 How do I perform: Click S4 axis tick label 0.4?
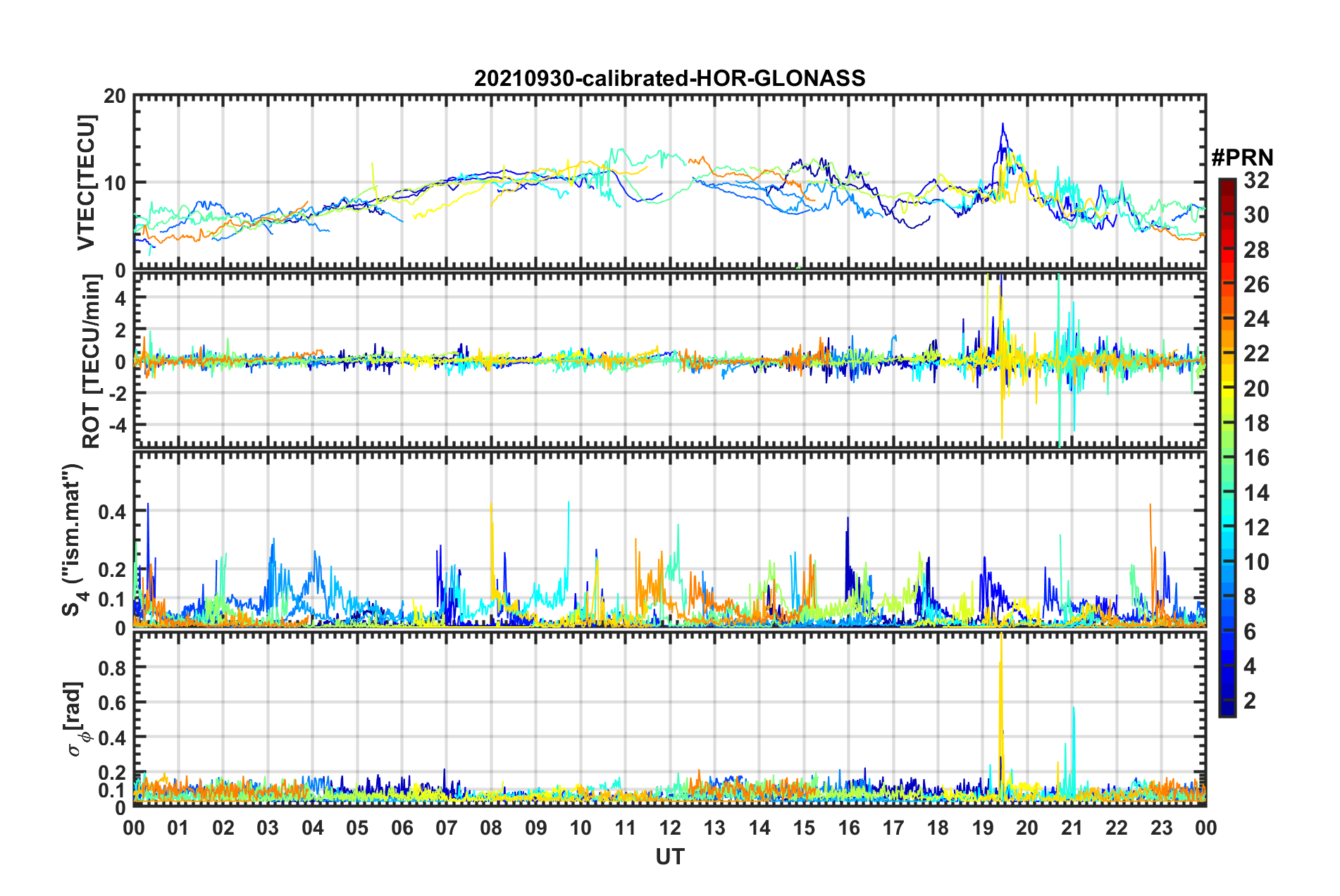[113, 511]
